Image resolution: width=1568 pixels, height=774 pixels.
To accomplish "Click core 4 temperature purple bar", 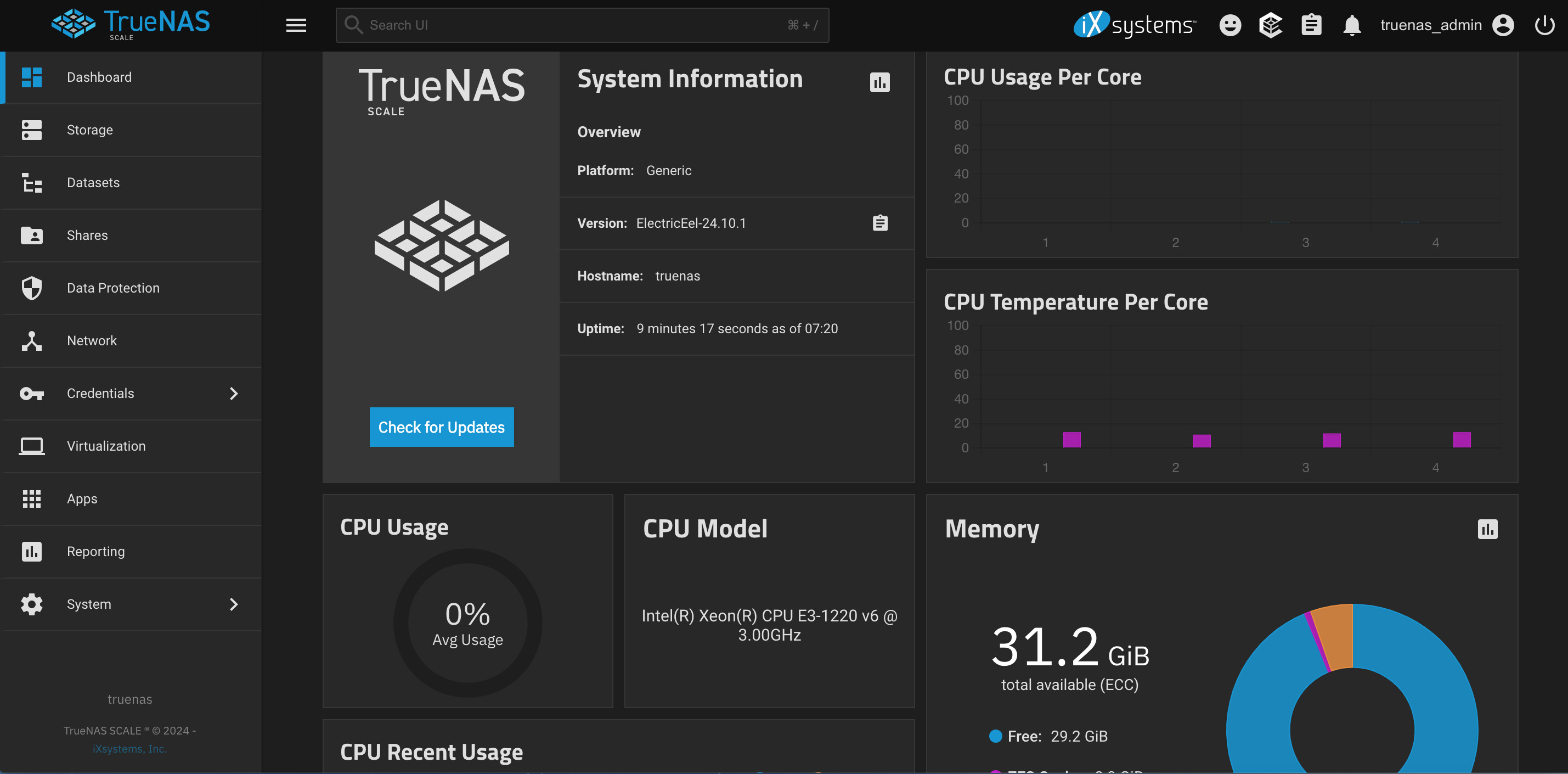I will (x=1462, y=440).
